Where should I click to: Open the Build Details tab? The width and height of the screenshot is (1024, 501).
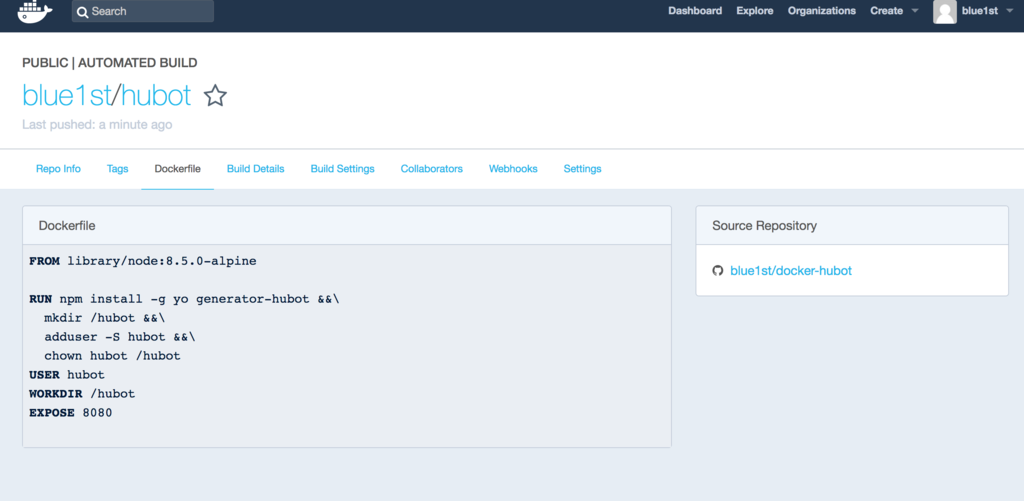(x=255, y=169)
